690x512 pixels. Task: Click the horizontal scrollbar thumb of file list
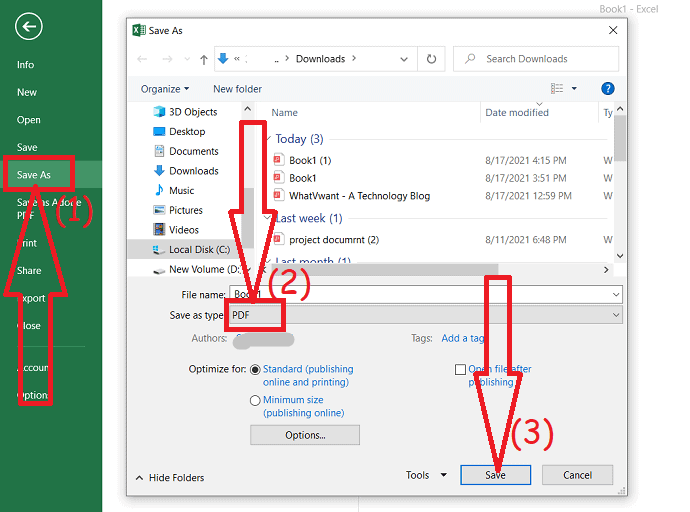point(385,269)
